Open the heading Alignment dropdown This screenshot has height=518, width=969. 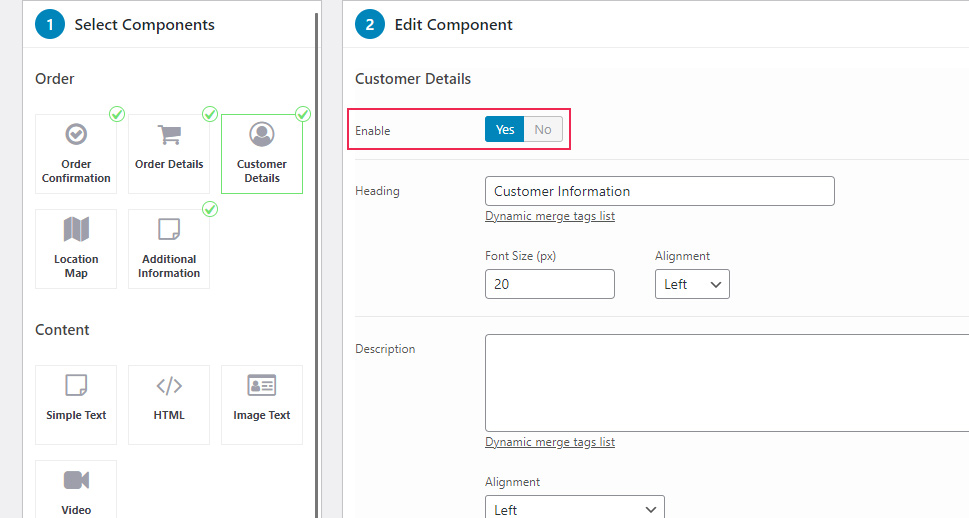(692, 284)
